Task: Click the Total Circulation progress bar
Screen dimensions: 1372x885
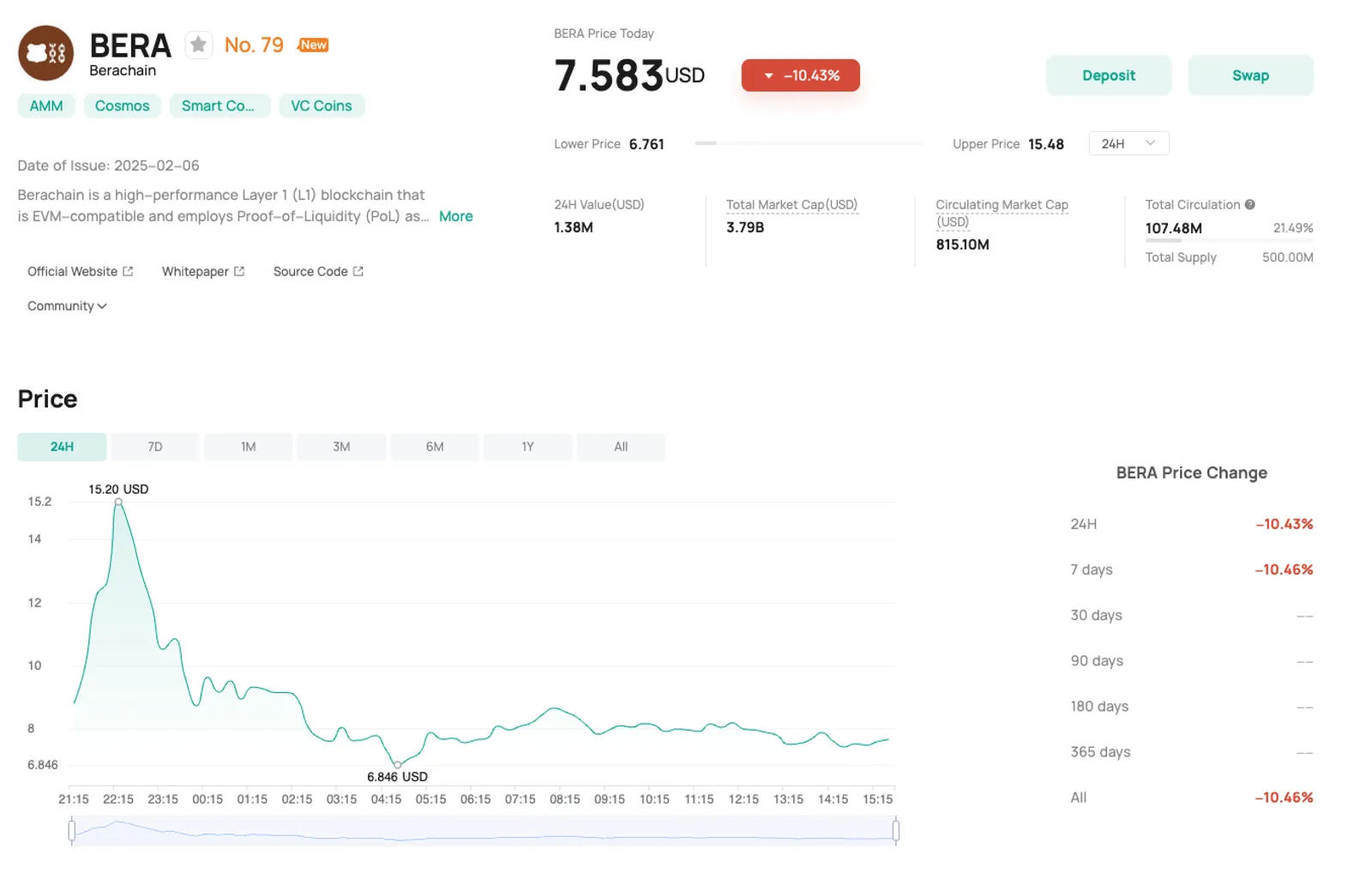Action: (x=1229, y=241)
